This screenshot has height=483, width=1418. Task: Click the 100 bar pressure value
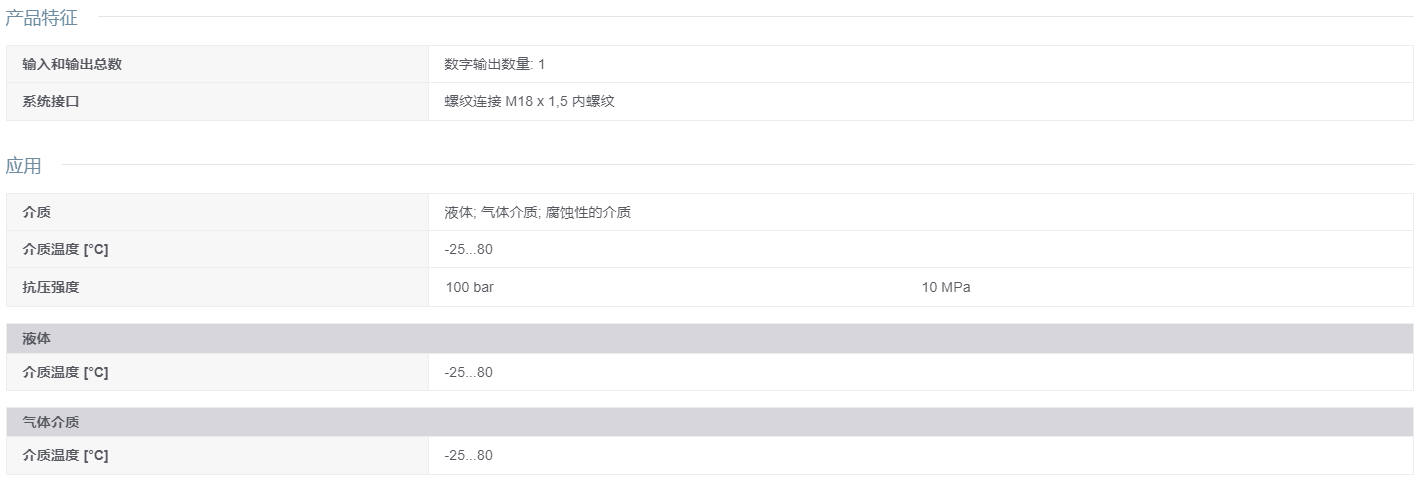click(x=470, y=287)
